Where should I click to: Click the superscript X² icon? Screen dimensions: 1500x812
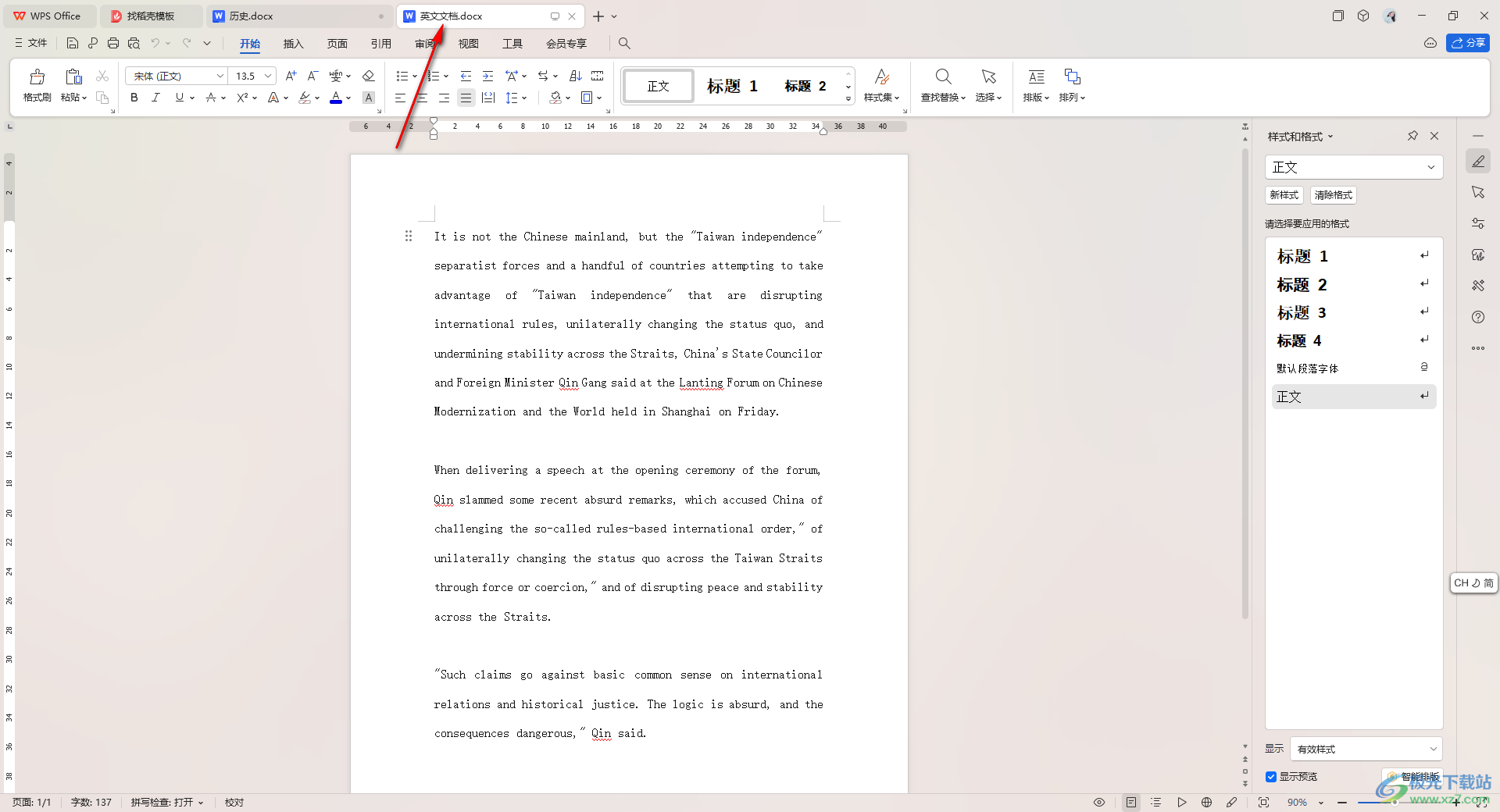243,98
